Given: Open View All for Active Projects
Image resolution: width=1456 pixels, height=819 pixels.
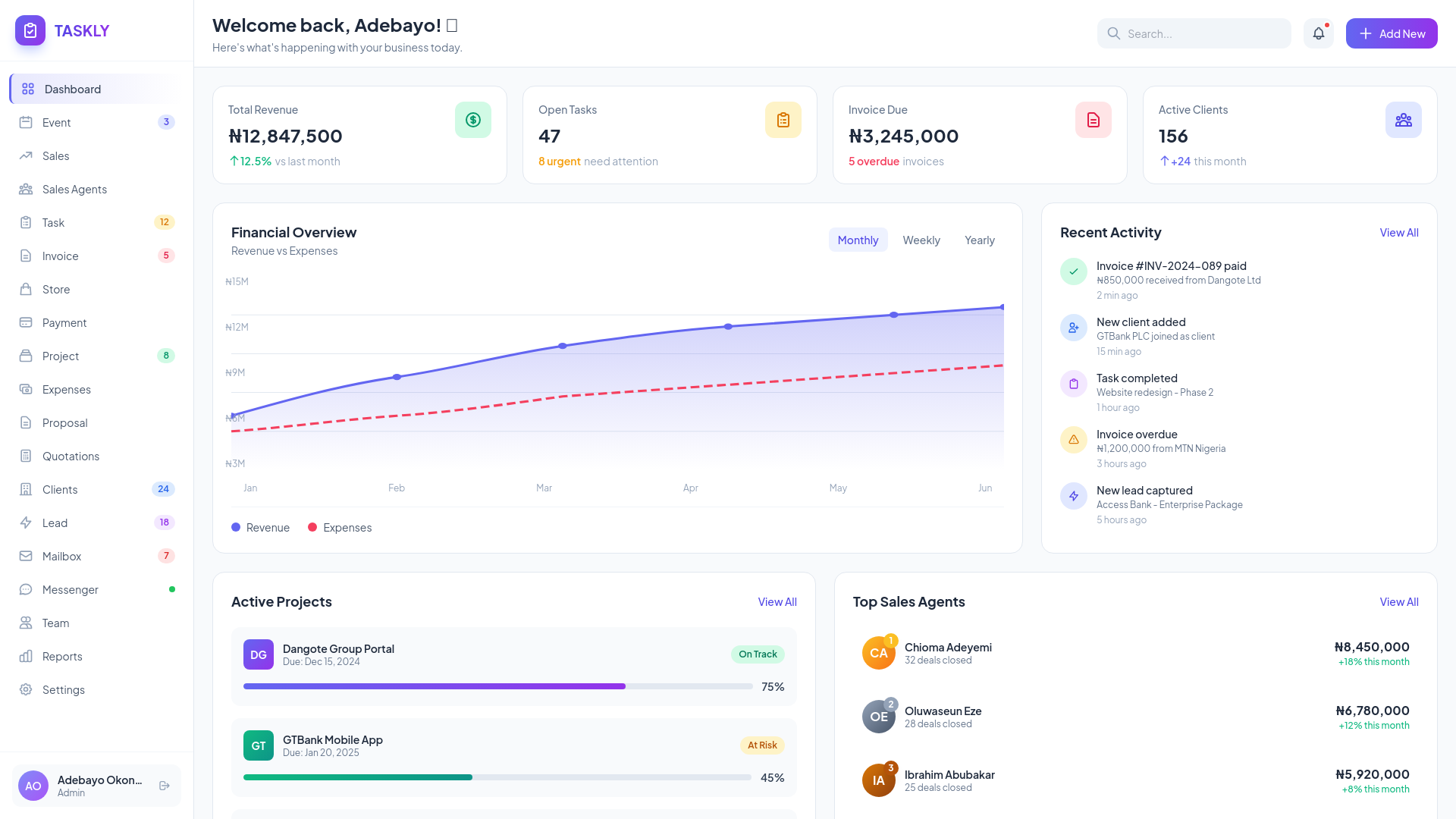Looking at the screenshot, I should [777, 602].
